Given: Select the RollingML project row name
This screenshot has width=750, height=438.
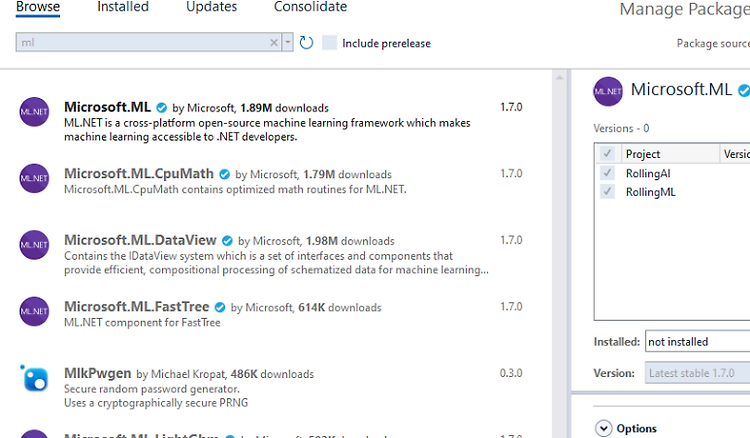Looking at the screenshot, I should (651, 192).
